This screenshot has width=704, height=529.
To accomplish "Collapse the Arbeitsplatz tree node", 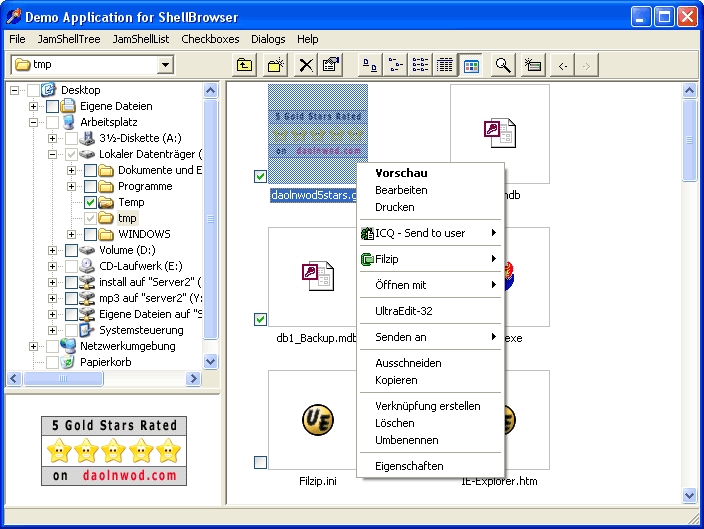I will 34,122.
